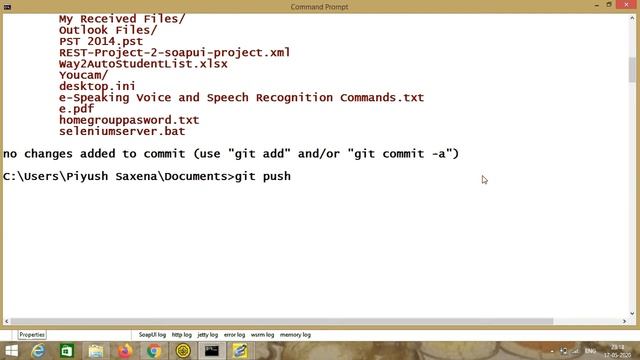640x360 pixels.
Task: Click the vertical scrollbar thumb
Action: pos(632,70)
